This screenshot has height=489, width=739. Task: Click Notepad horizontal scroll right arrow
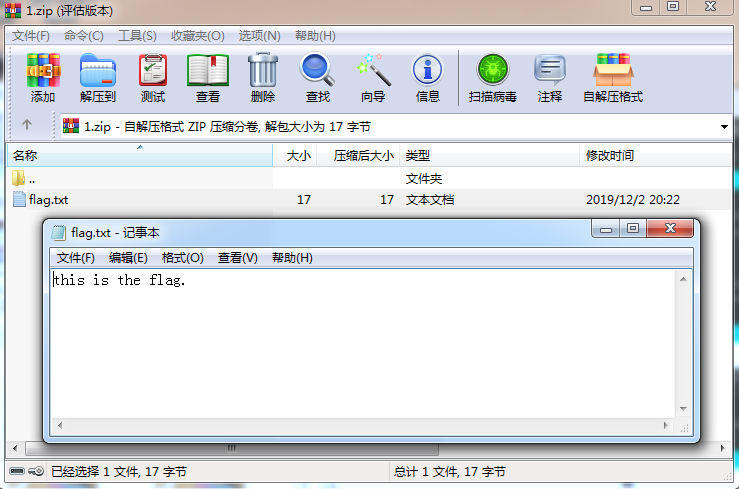[665, 425]
